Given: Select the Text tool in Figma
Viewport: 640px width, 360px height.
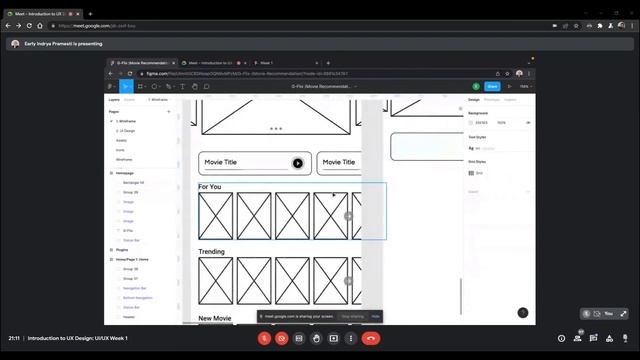Looking at the screenshot, I should coord(182,87).
